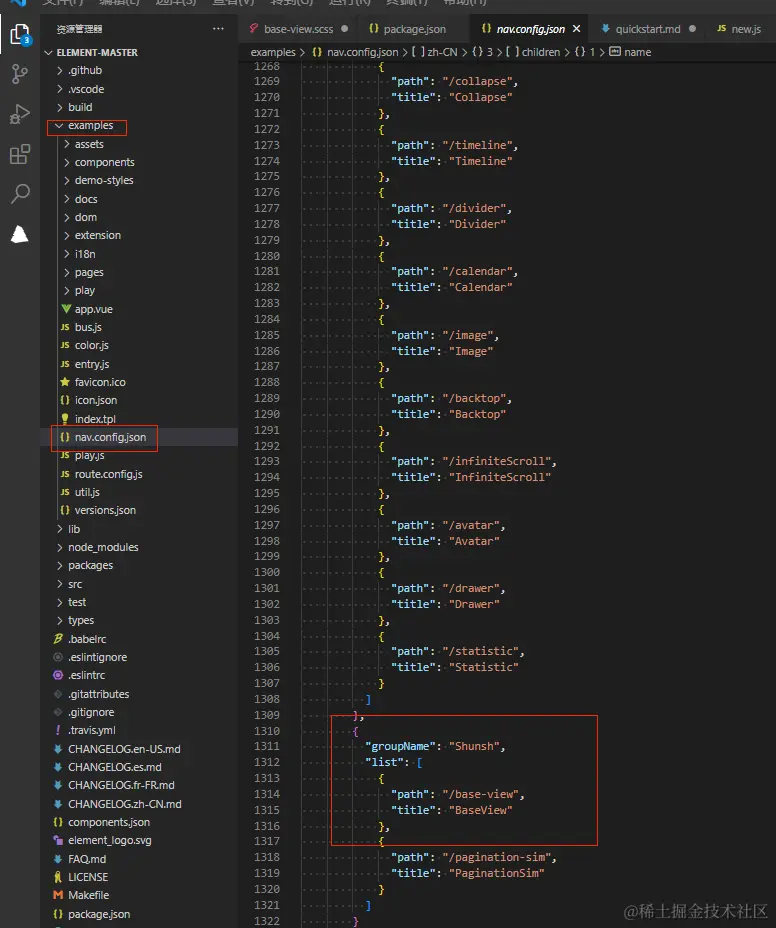Expand the assets folder

tap(66, 144)
